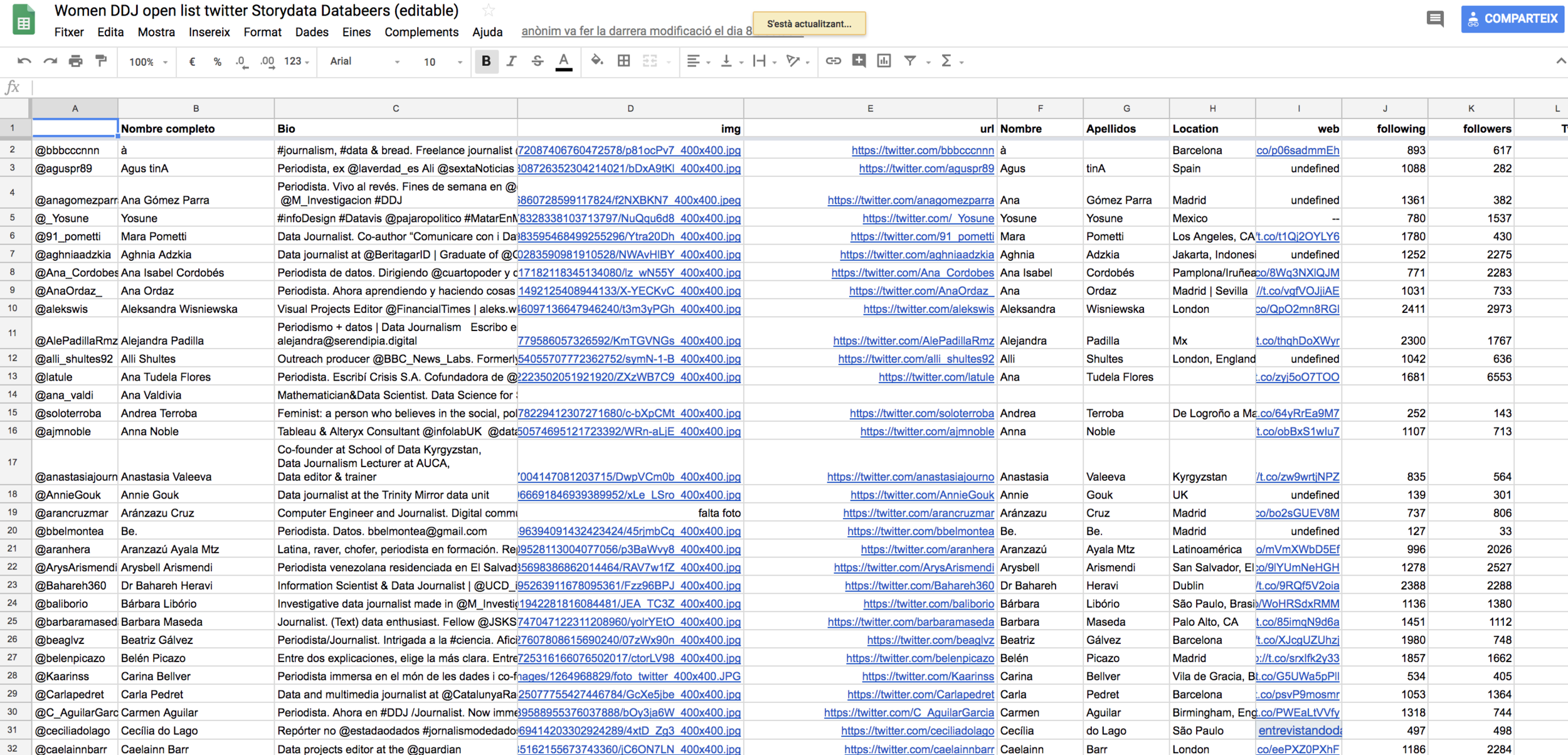Open the comments speech bubble
Screen dimensions: 1568x755
(1435, 19)
